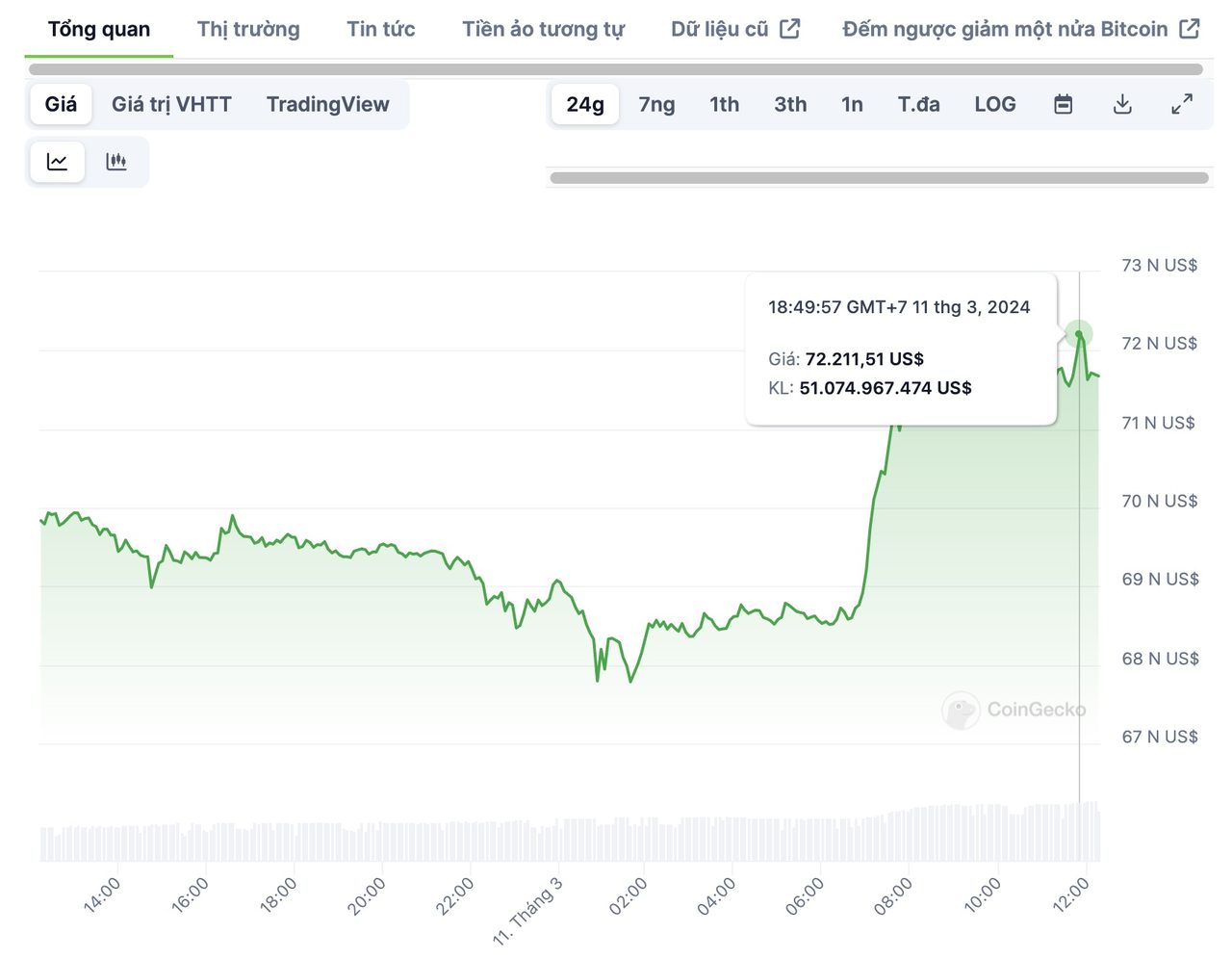This screenshot has height=959, width=1232.
Task: Open the Tiền ảo tương tự tab
Action: point(543,29)
